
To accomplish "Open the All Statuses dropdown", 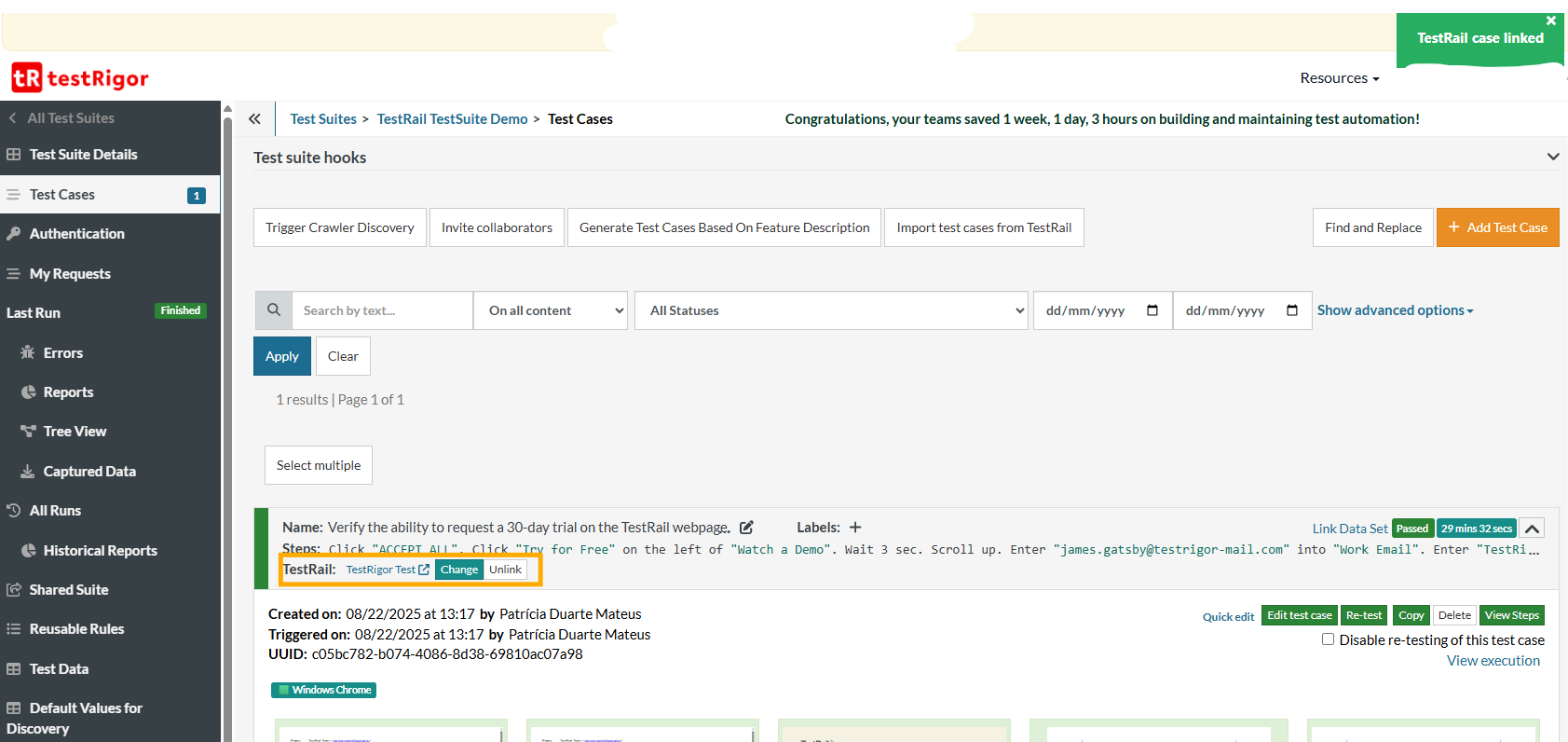I will click(x=833, y=310).
